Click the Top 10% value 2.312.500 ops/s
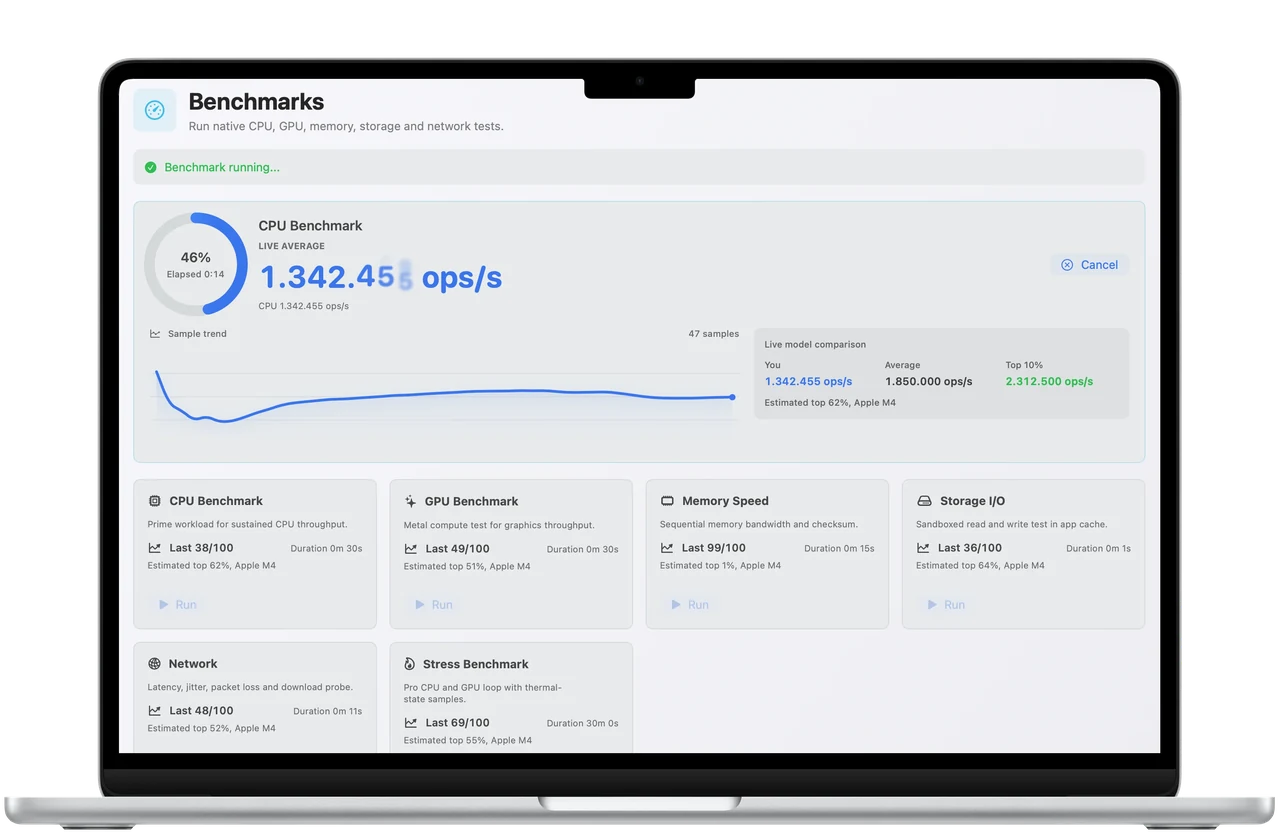 [1049, 382]
